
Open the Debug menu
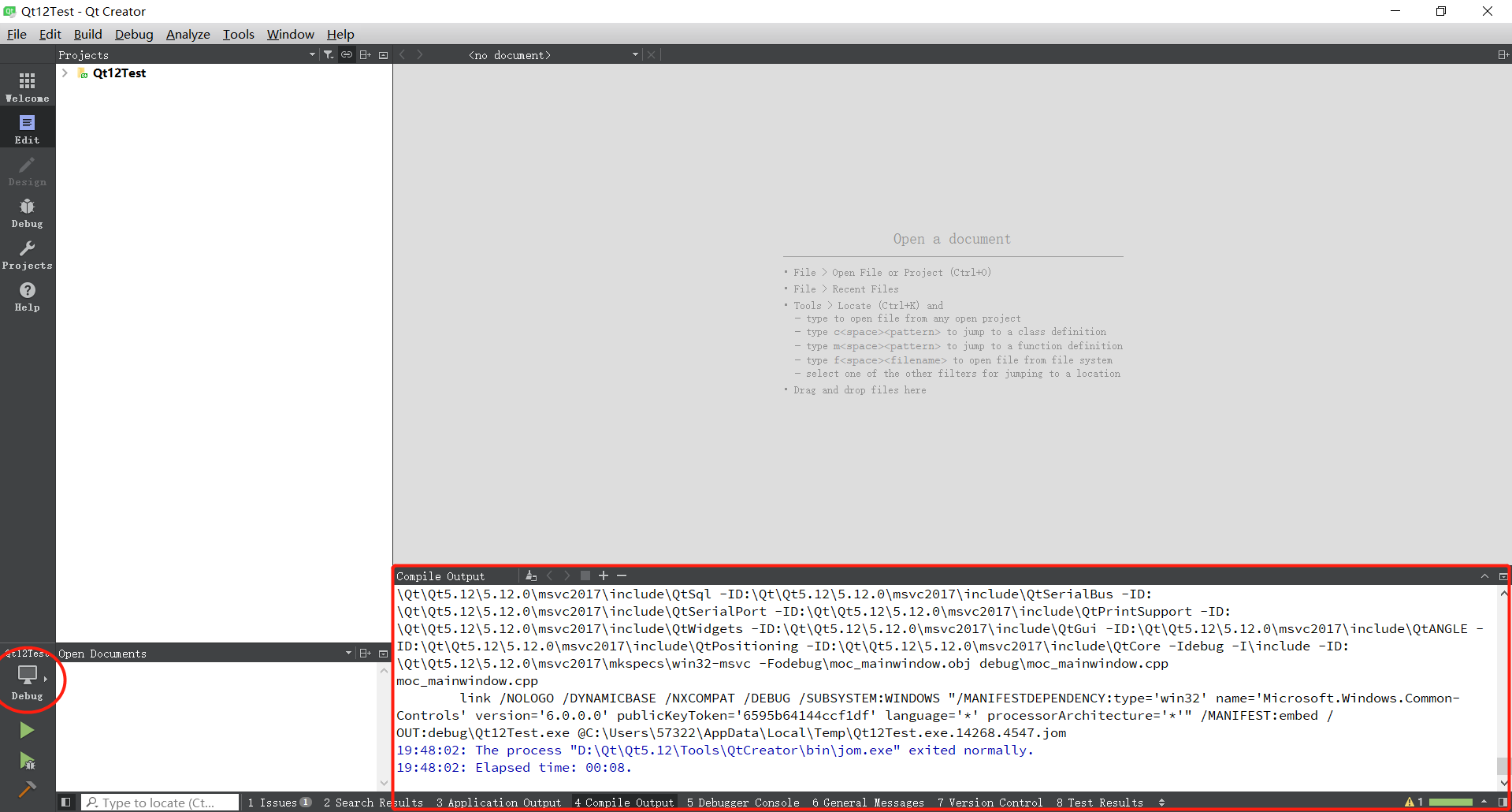tap(134, 34)
